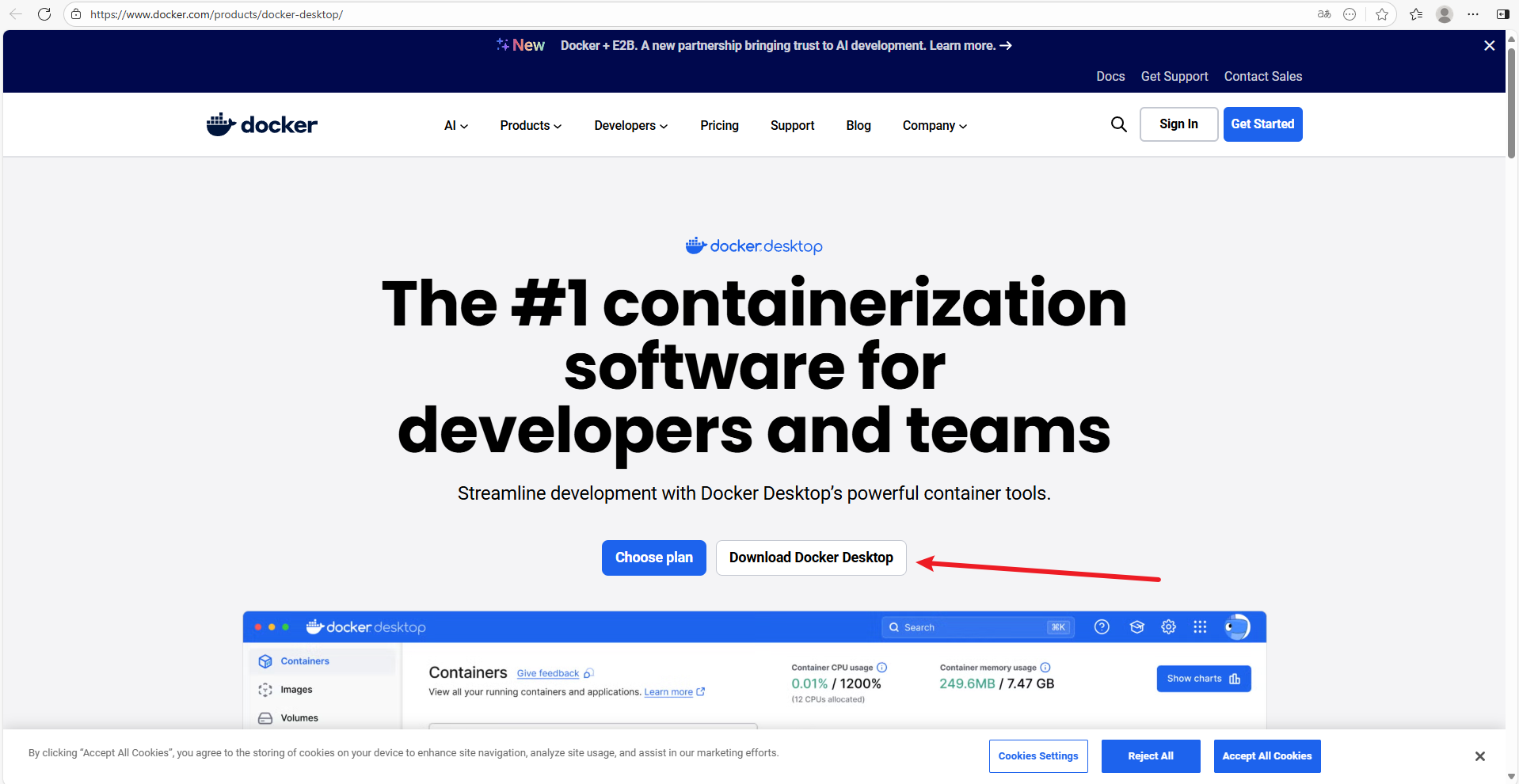
Task: Click the 249.6MB memory usage value
Action: click(967, 684)
